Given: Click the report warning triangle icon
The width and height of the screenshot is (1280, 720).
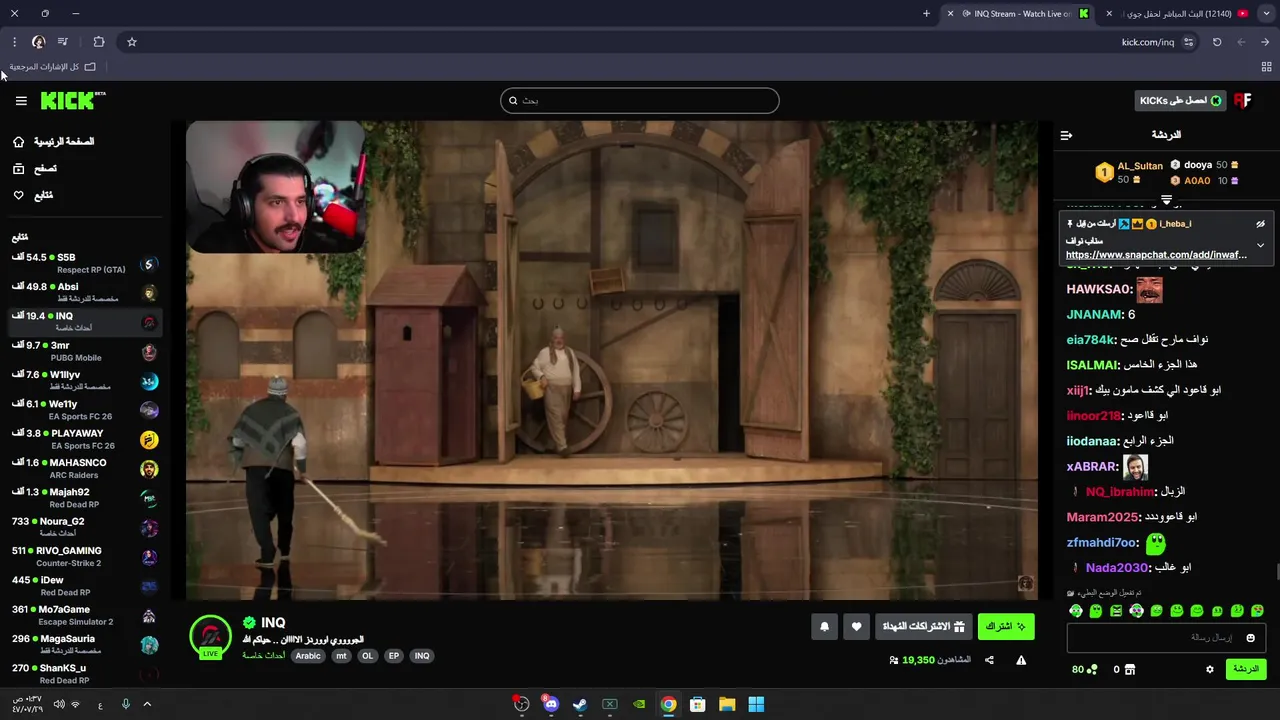Looking at the screenshot, I should pos(1021,660).
